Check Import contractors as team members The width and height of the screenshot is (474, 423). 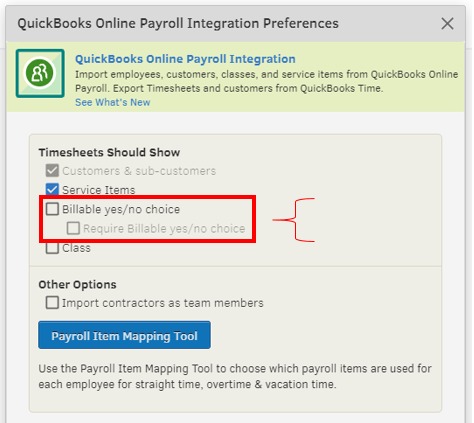point(52,303)
